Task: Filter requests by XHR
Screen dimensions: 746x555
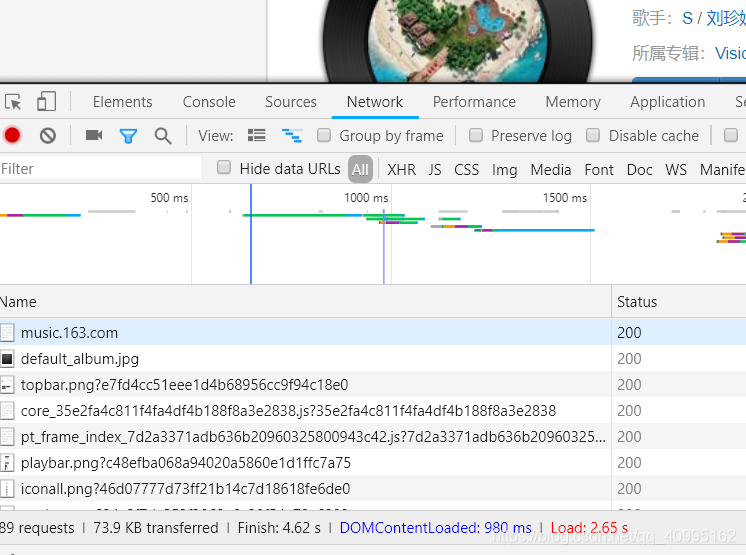Action: [x=401, y=169]
